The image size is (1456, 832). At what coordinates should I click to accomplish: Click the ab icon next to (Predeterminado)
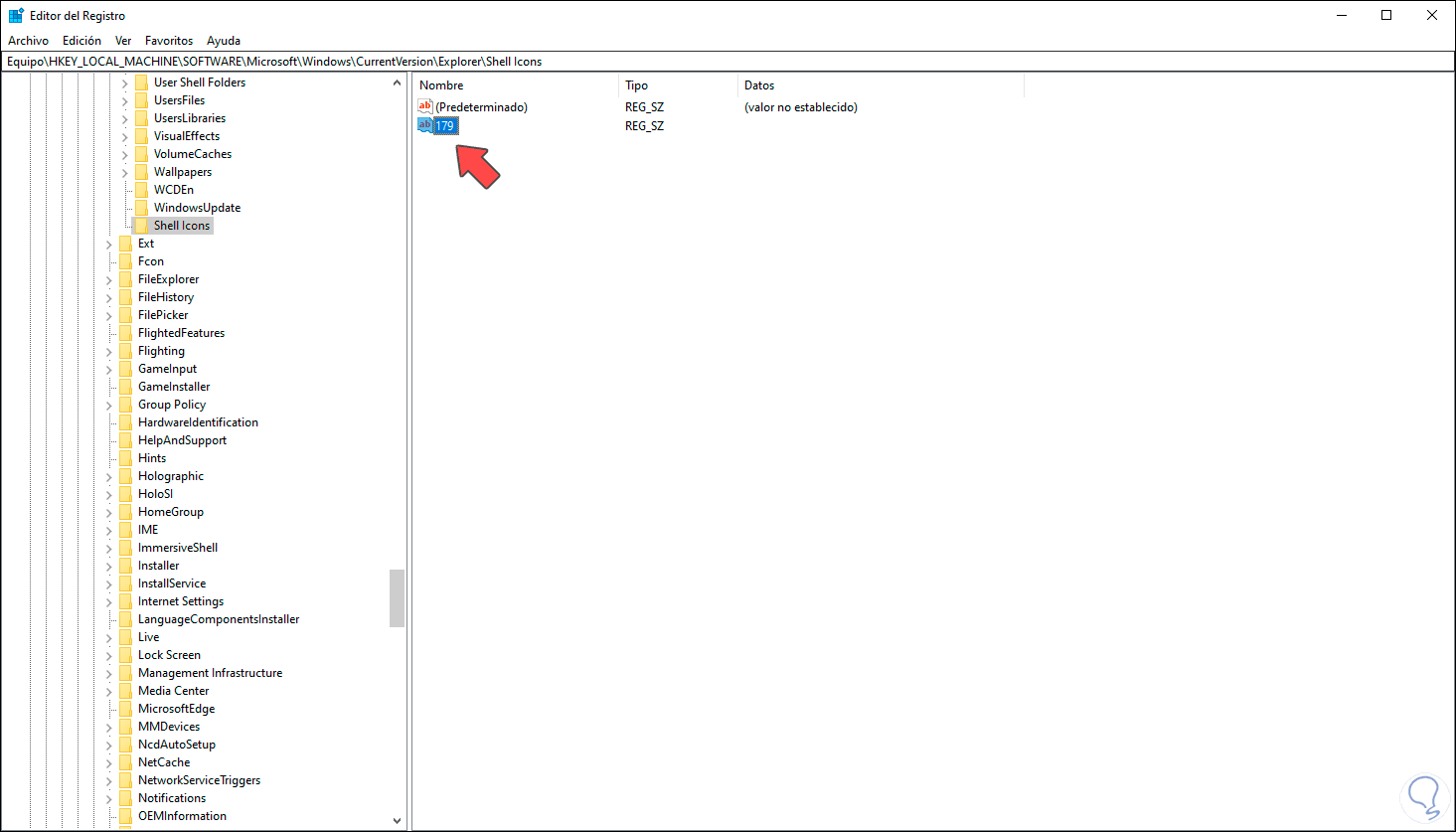click(x=425, y=106)
